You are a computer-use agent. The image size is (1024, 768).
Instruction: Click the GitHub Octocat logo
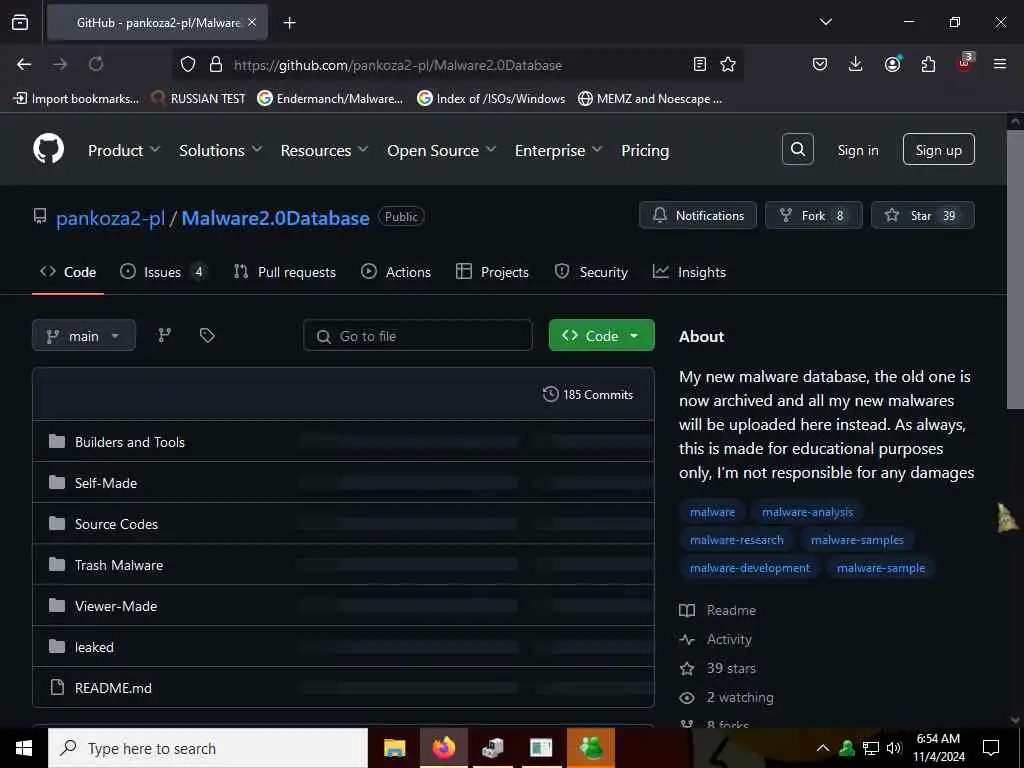pos(48,150)
